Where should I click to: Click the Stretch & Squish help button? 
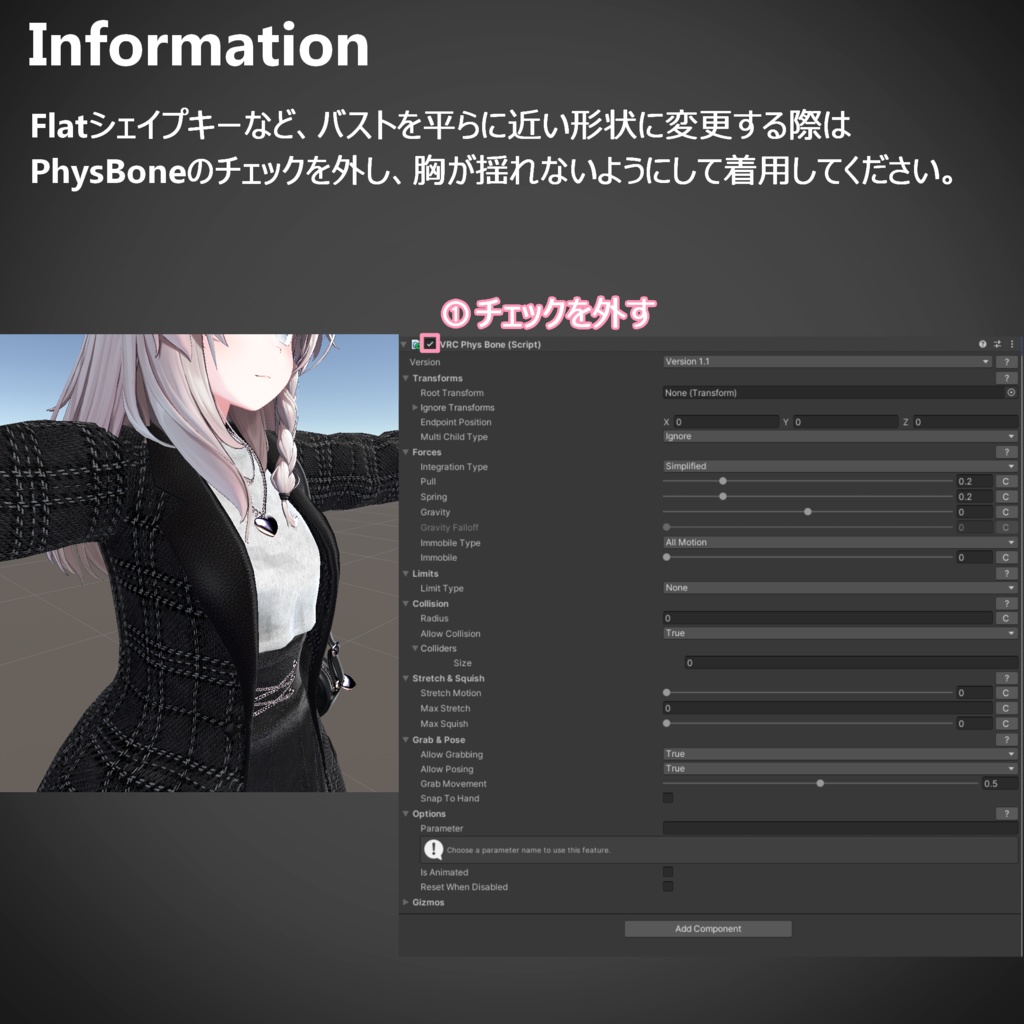click(1006, 679)
